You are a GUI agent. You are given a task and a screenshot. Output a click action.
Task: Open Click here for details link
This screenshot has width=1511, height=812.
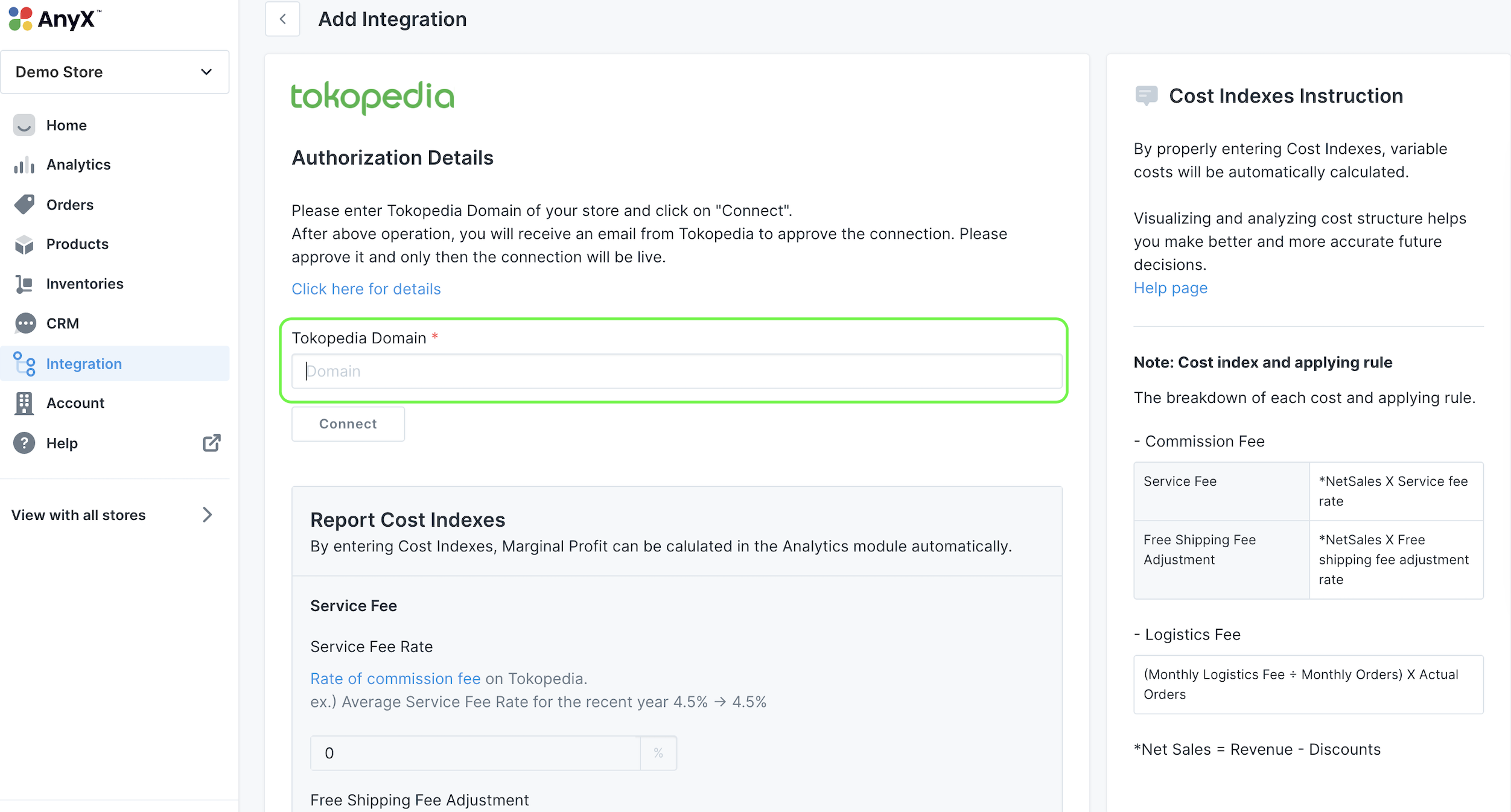click(x=366, y=289)
